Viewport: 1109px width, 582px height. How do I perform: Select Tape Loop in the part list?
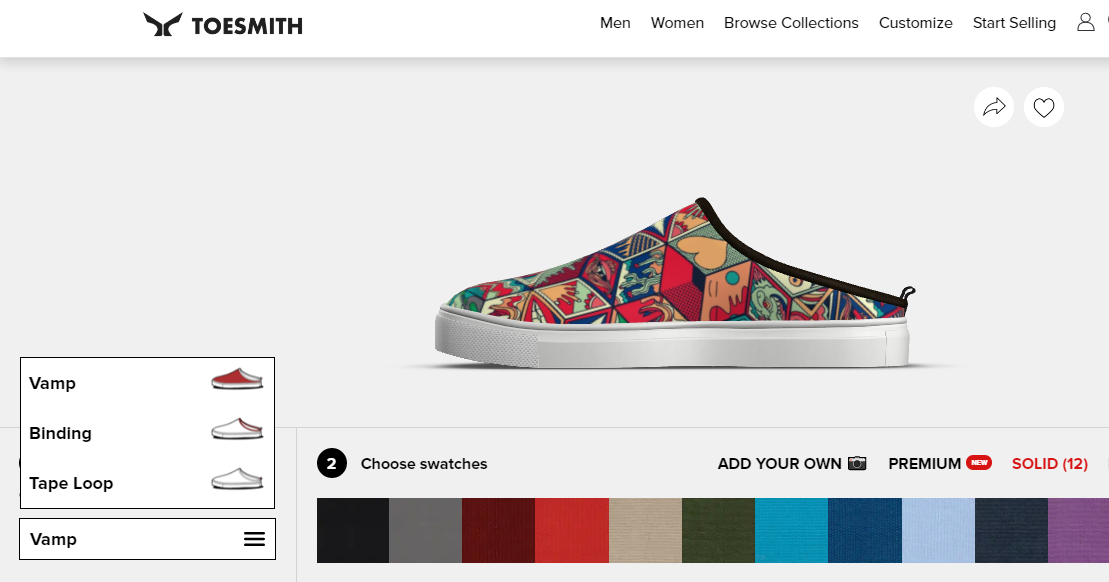[71, 483]
